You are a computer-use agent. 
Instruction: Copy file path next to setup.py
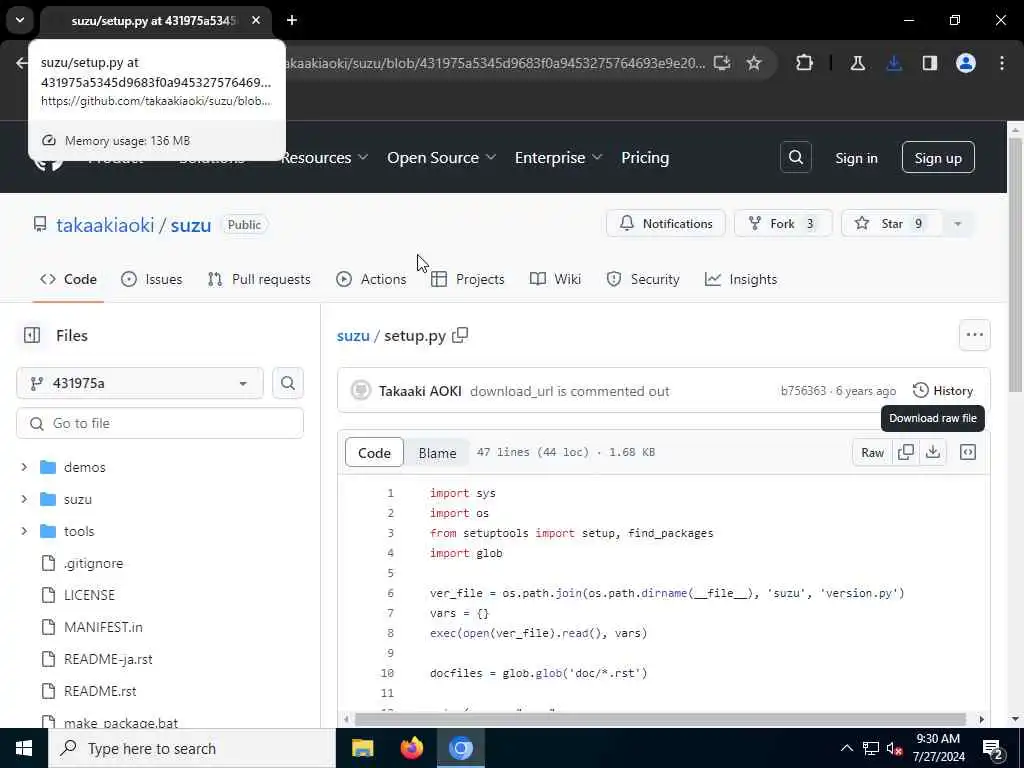point(460,335)
